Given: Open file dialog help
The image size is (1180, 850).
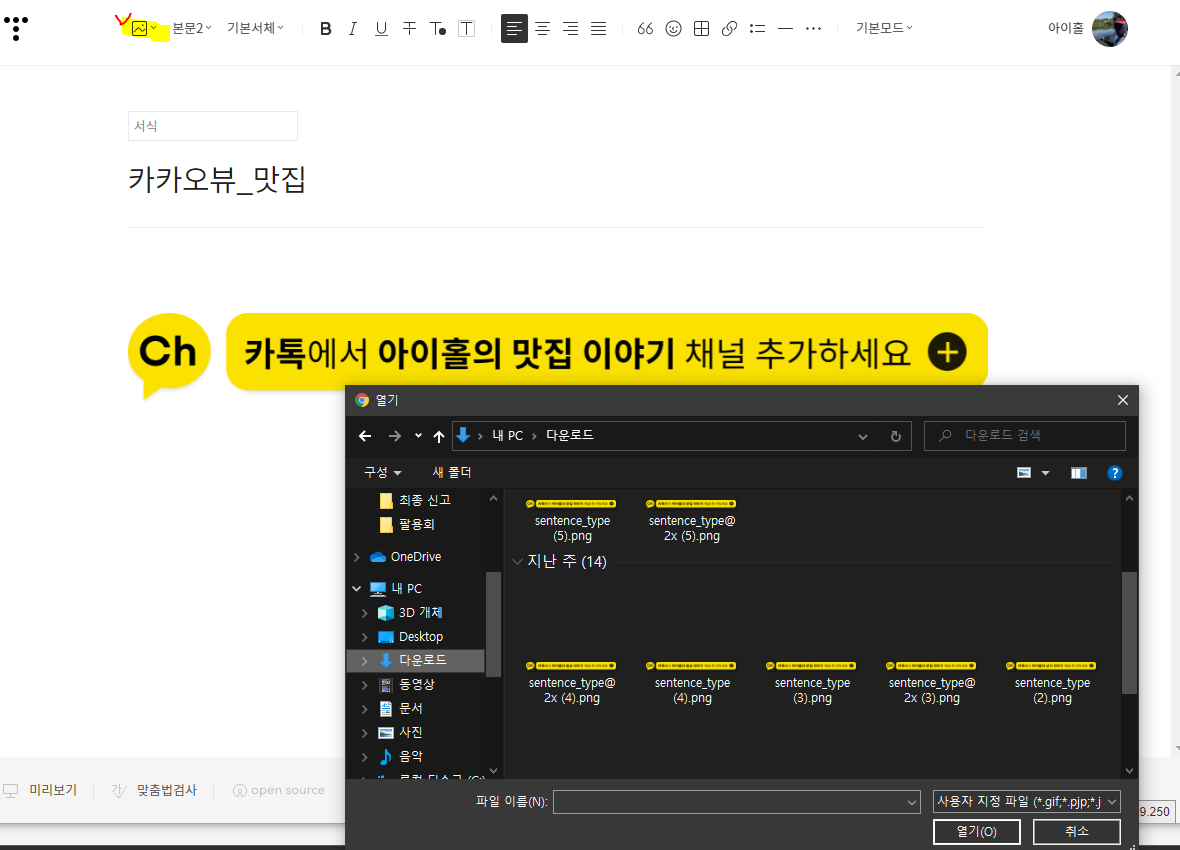Looking at the screenshot, I should click(x=1115, y=473).
